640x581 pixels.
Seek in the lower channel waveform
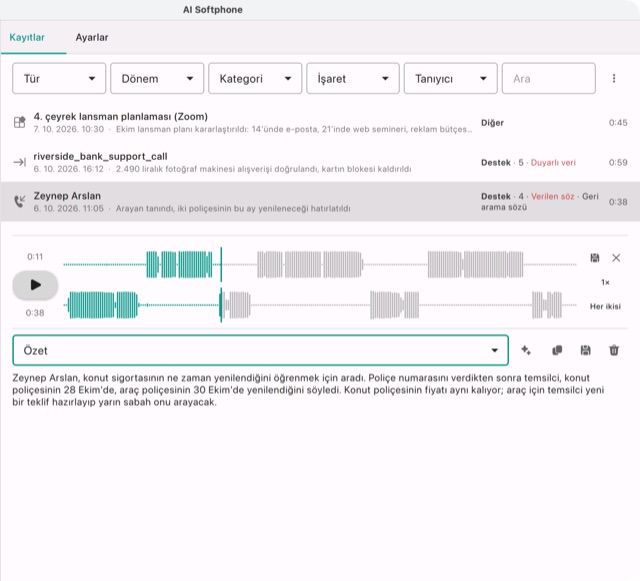[x=320, y=305]
